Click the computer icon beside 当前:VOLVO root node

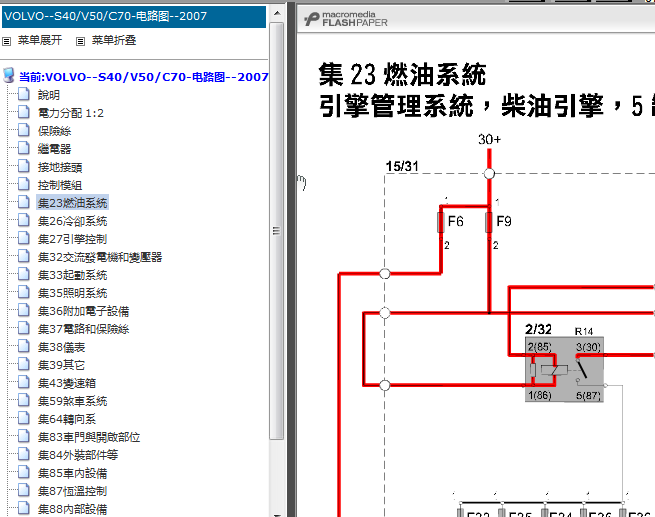tap(9, 76)
